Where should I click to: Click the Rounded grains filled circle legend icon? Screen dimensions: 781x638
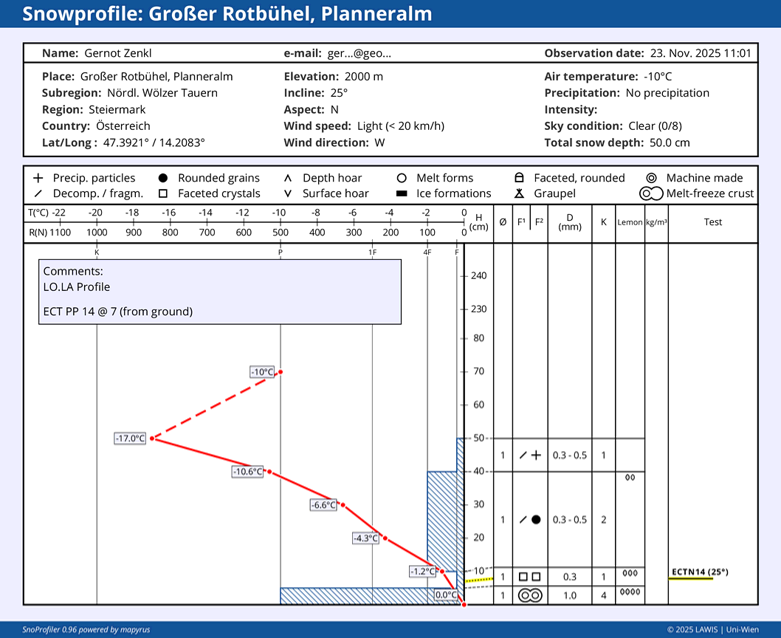163,178
